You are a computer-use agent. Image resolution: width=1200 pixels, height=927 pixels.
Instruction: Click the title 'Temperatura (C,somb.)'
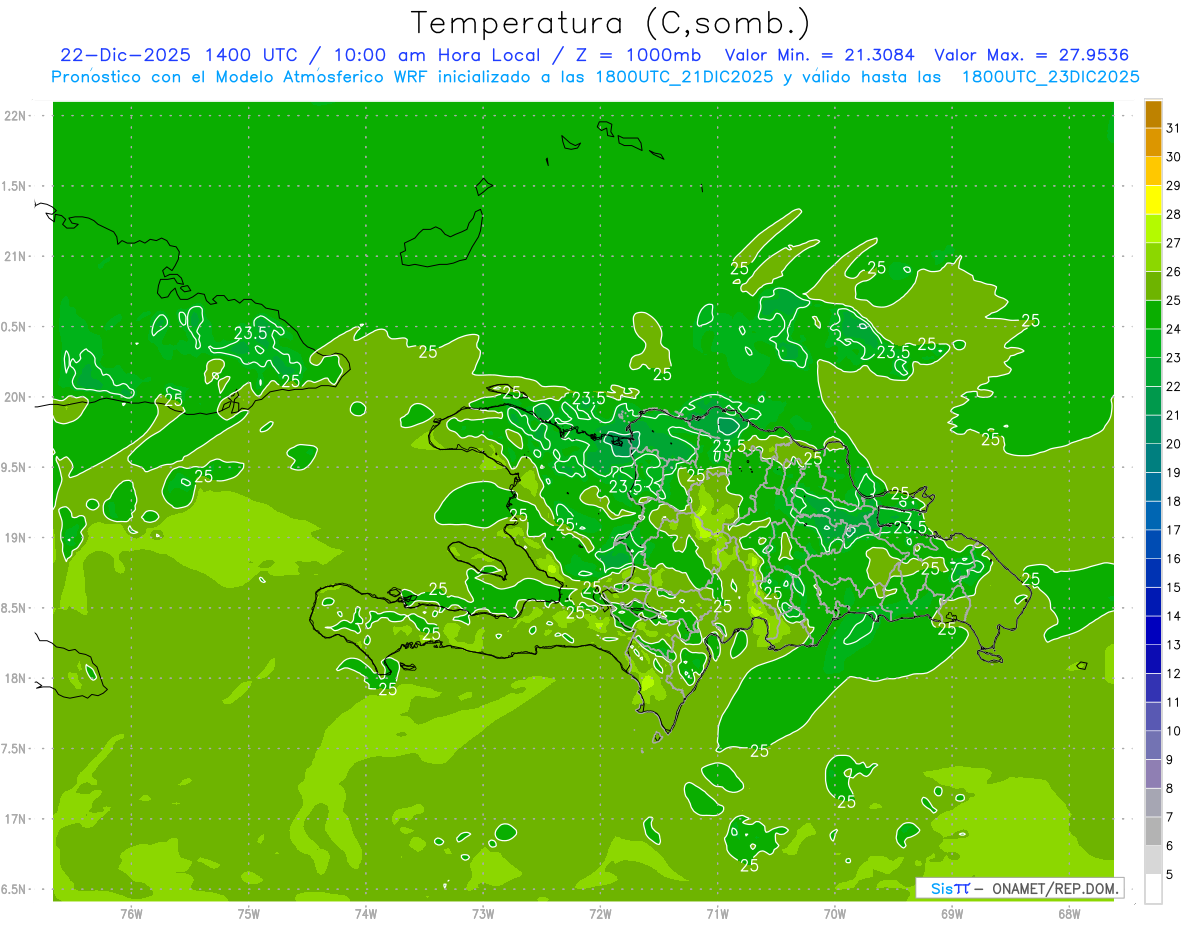[x=610, y=22]
